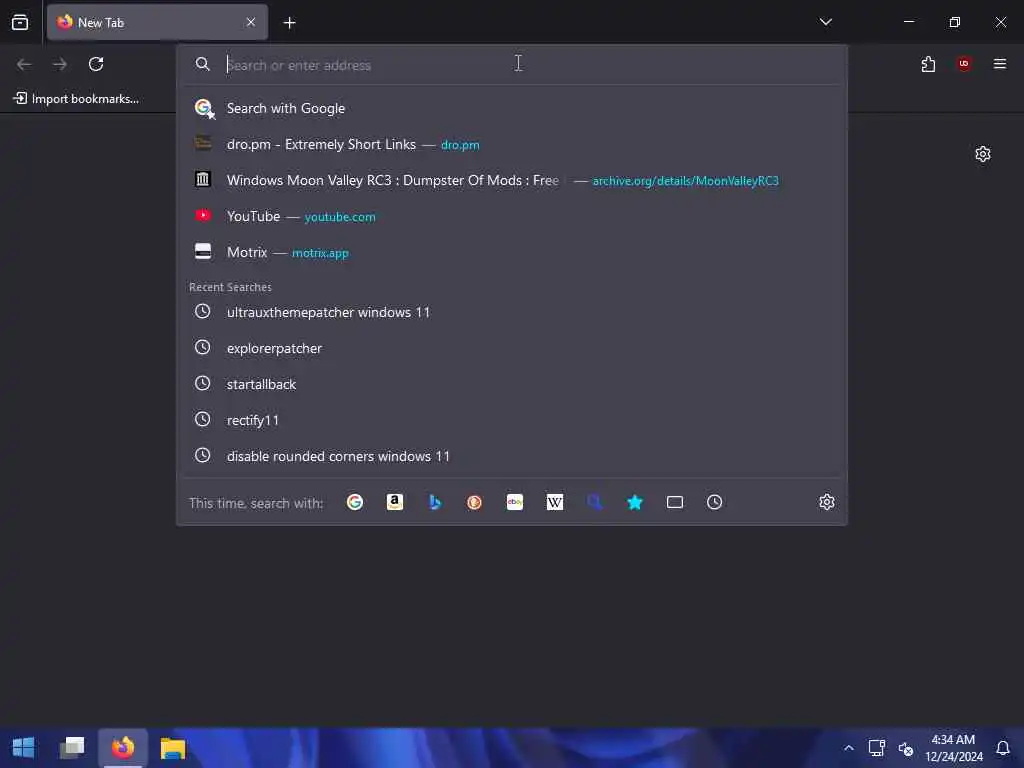
Task: Select recent search startallback
Action: tap(512, 384)
